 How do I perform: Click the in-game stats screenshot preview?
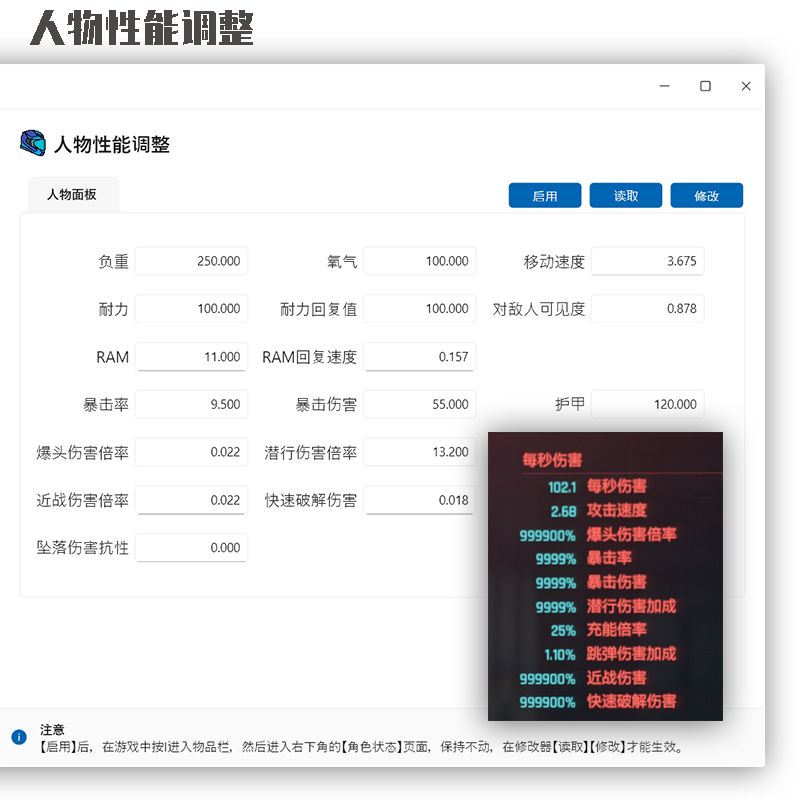605,575
